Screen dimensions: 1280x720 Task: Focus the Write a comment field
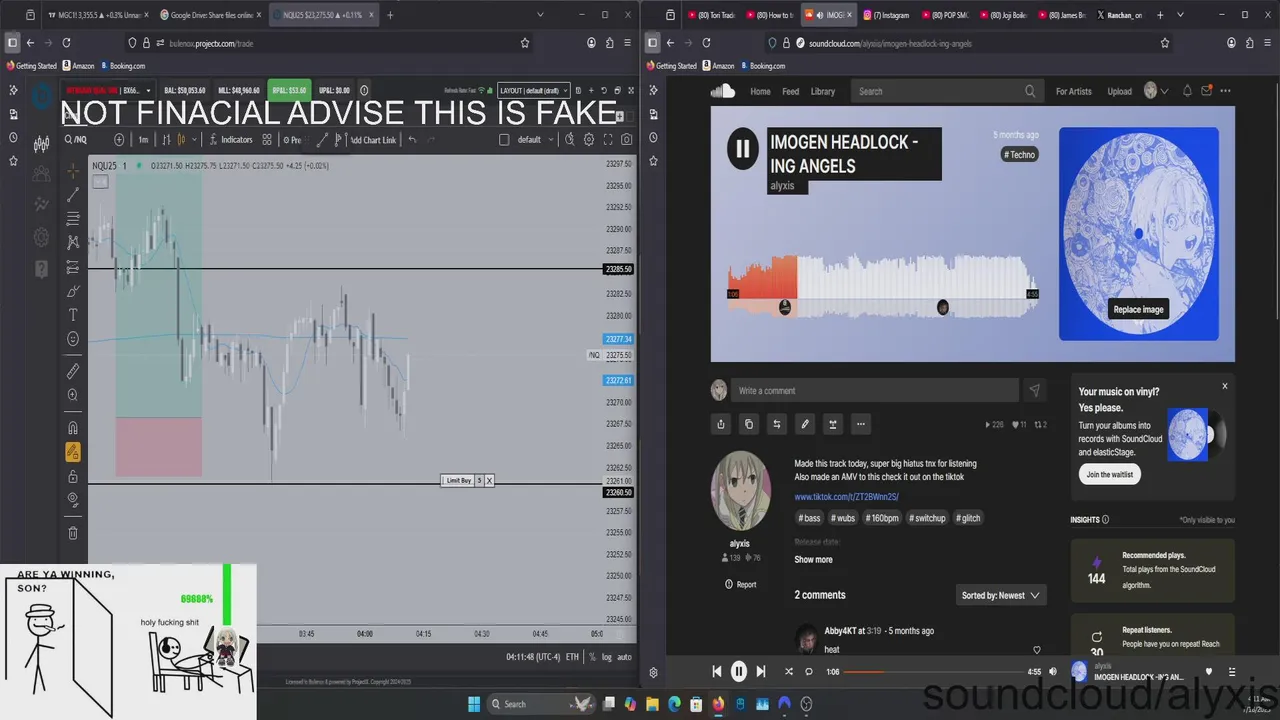[x=875, y=390]
